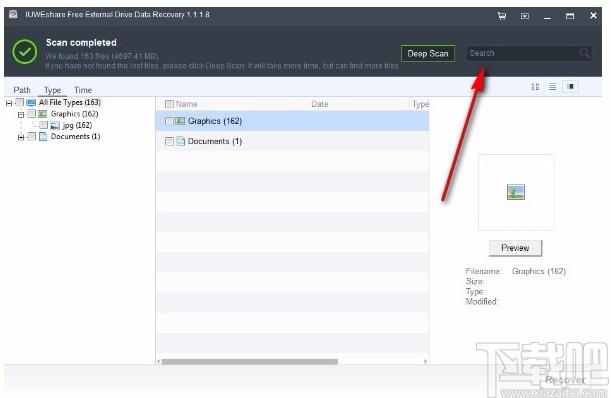Maximize the data recovery window
611x398 pixels.
(570, 16)
